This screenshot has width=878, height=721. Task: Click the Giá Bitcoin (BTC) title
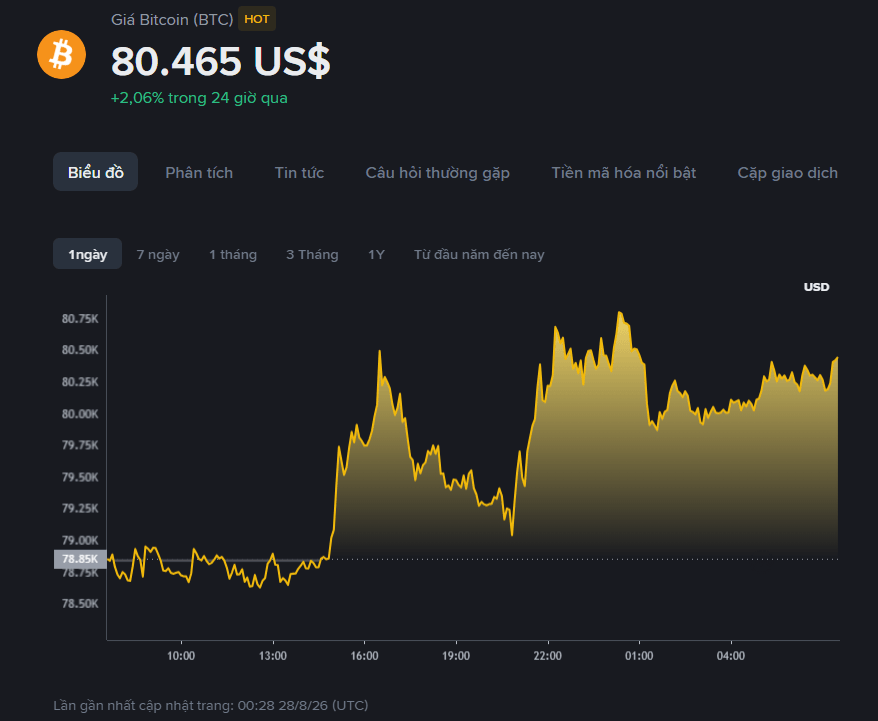pyautogui.click(x=172, y=20)
